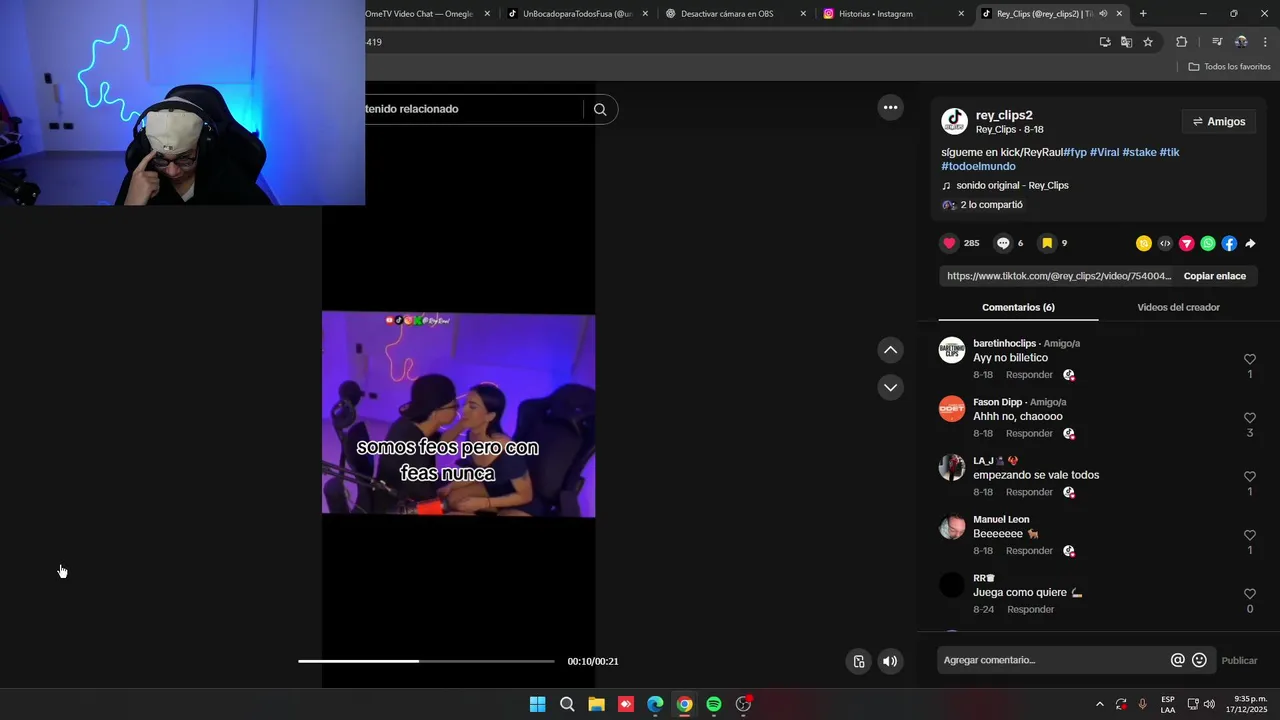1280x720 pixels.
Task: Open Chrome extensions puzzle icon
Action: pos(1181,42)
